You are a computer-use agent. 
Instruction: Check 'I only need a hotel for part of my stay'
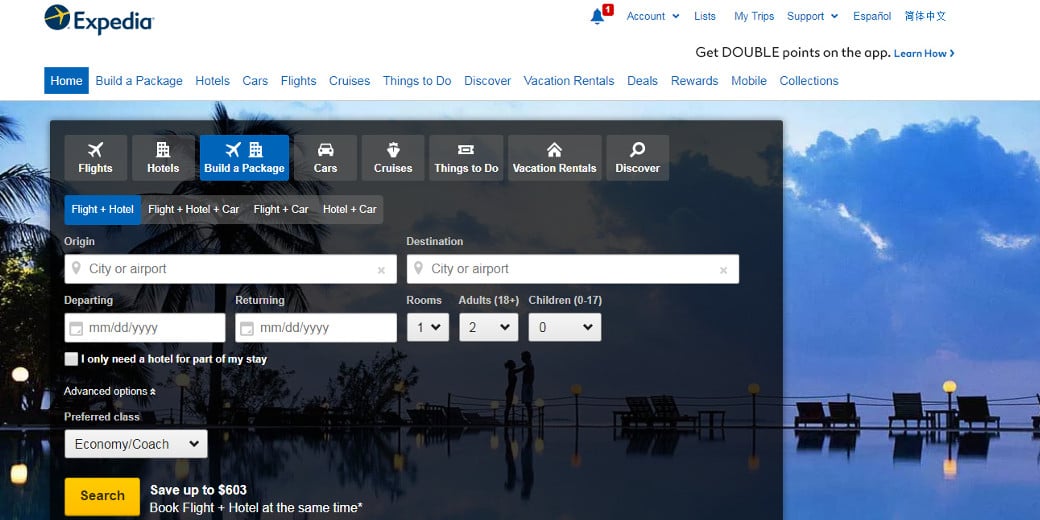point(71,359)
